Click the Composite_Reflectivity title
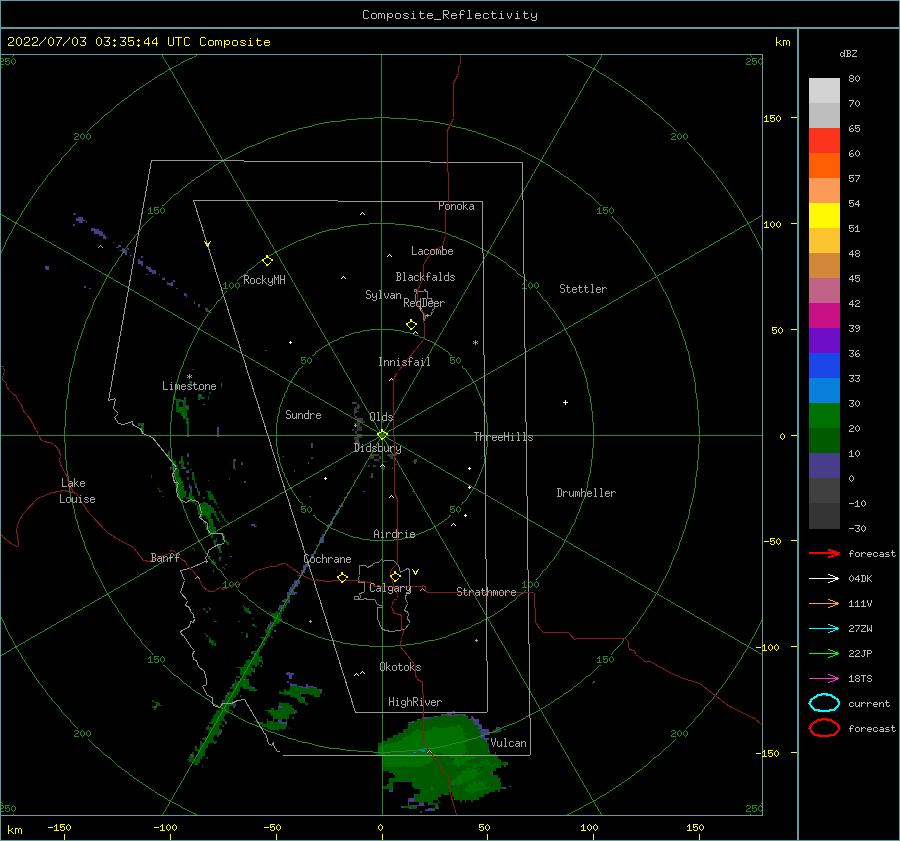This screenshot has width=900, height=841. coord(450,15)
